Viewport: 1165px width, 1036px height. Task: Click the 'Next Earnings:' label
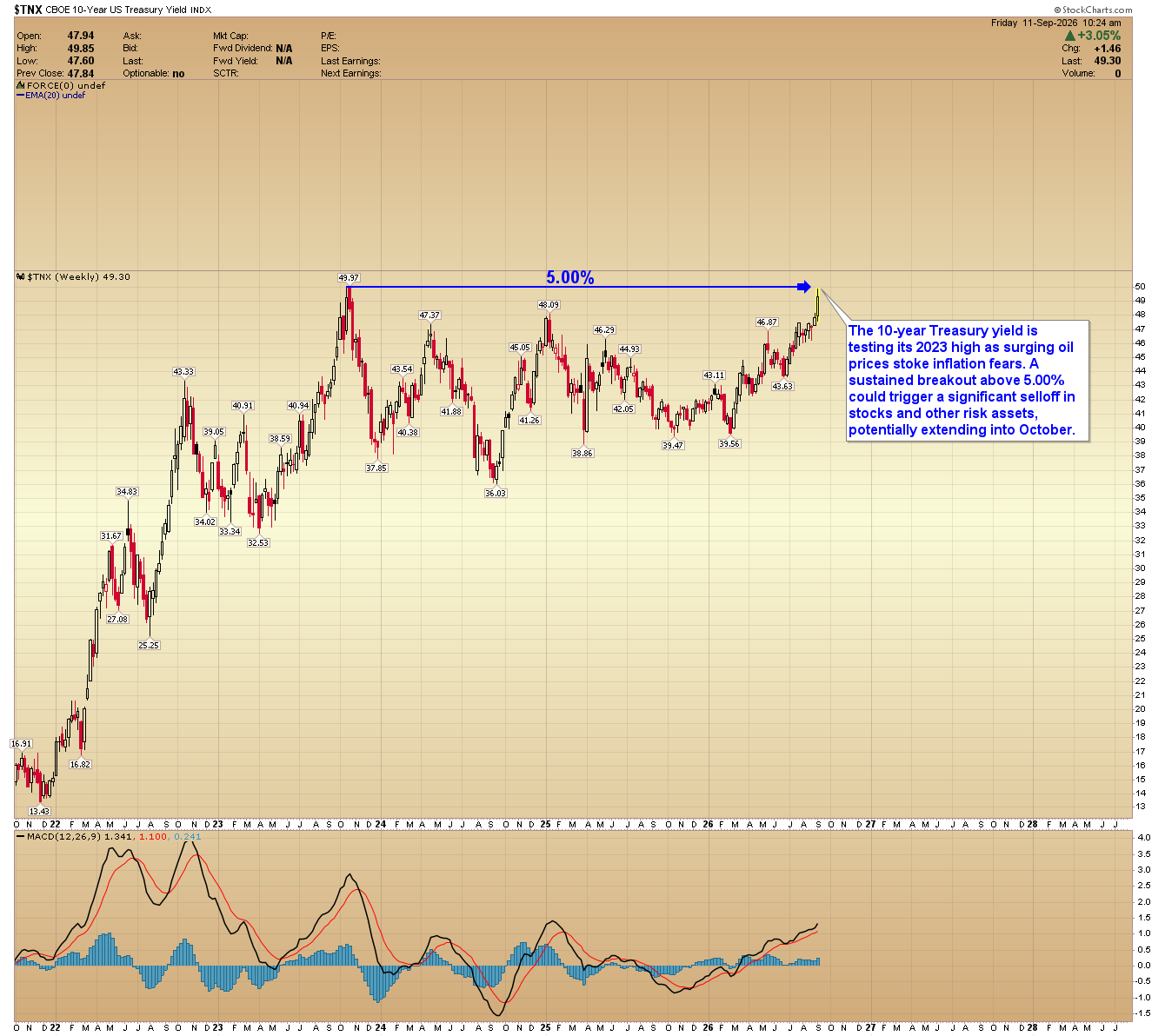(350, 74)
